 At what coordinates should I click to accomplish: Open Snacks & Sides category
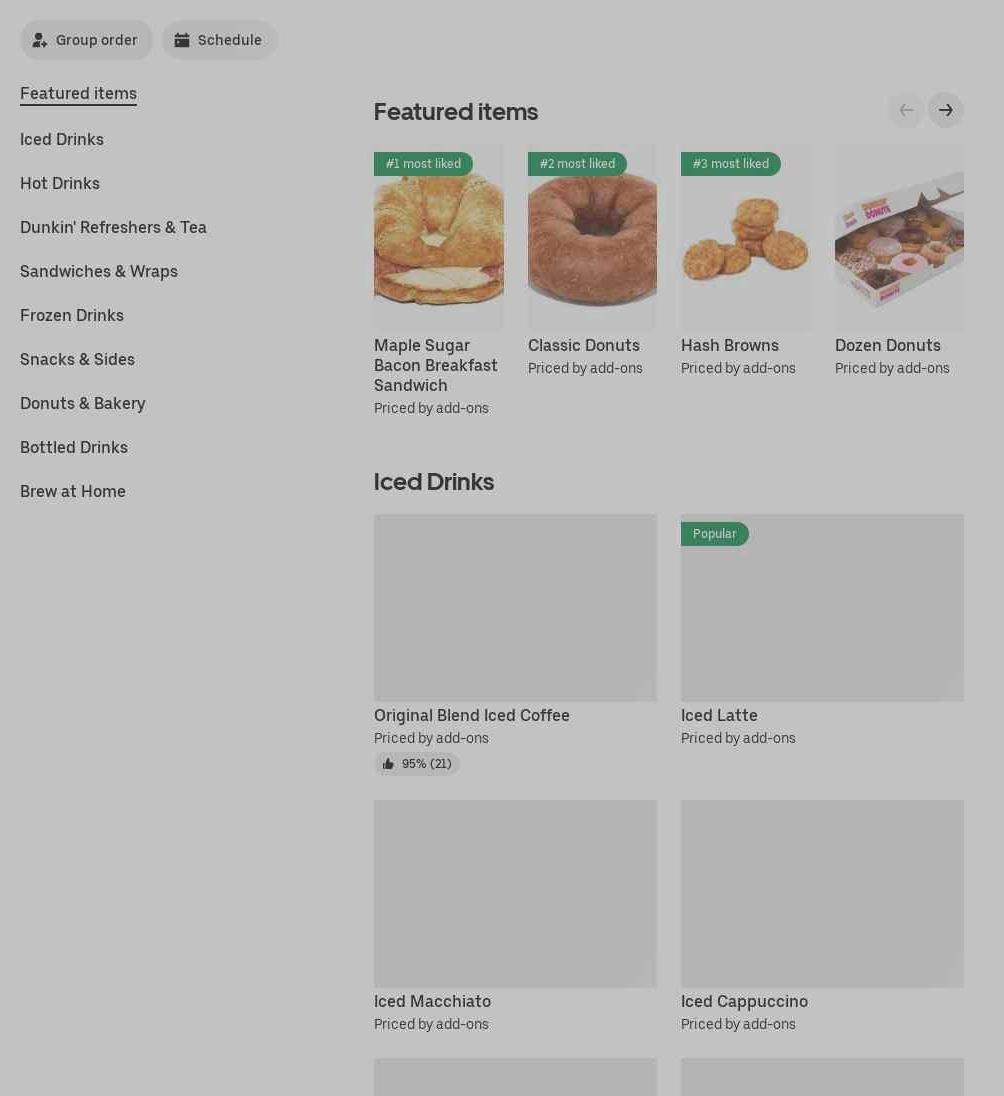(x=77, y=359)
